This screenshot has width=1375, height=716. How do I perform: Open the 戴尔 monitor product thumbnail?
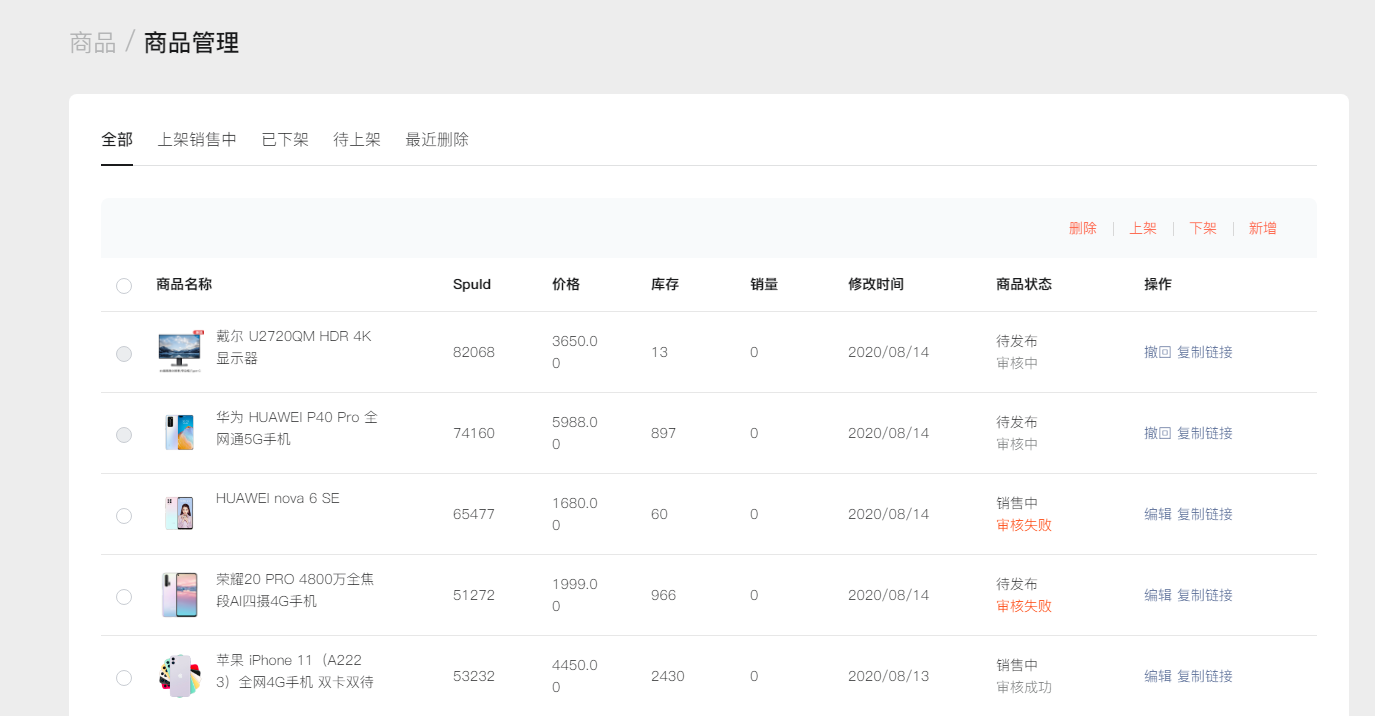[x=180, y=352]
